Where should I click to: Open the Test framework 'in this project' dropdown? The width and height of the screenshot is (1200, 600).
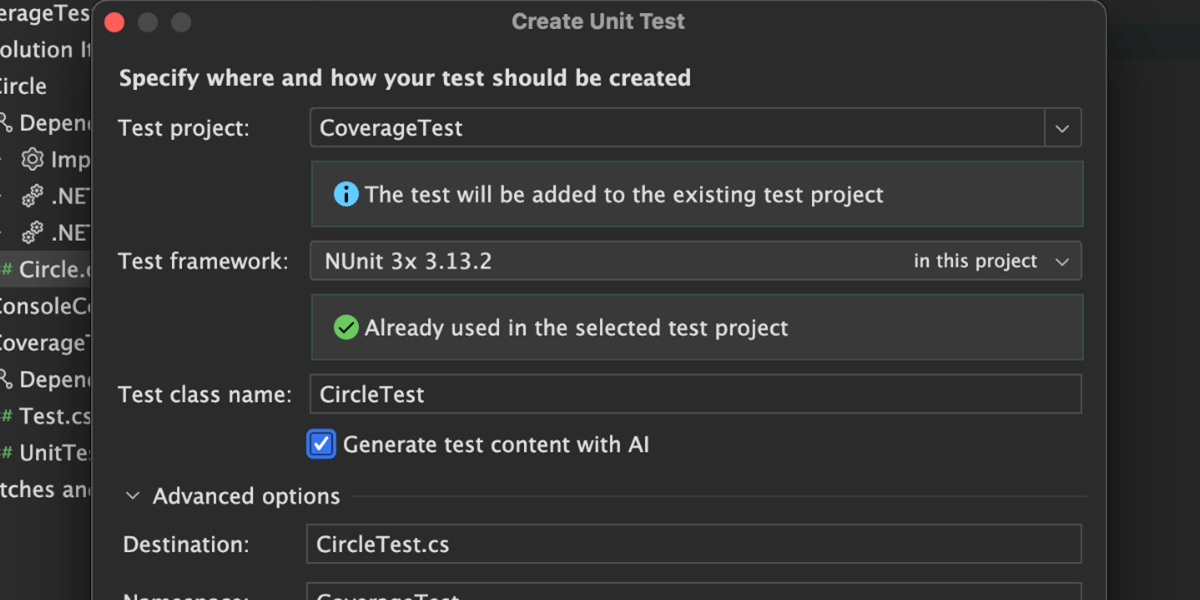tap(990, 261)
